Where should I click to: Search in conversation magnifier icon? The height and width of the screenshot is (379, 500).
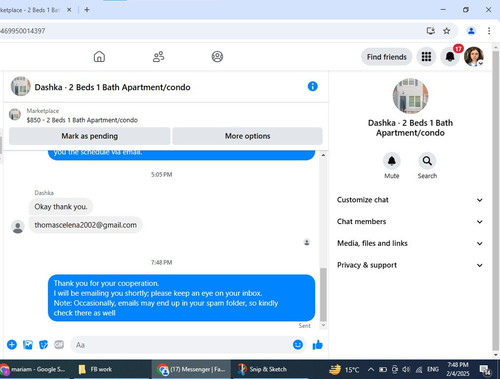tap(427, 161)
